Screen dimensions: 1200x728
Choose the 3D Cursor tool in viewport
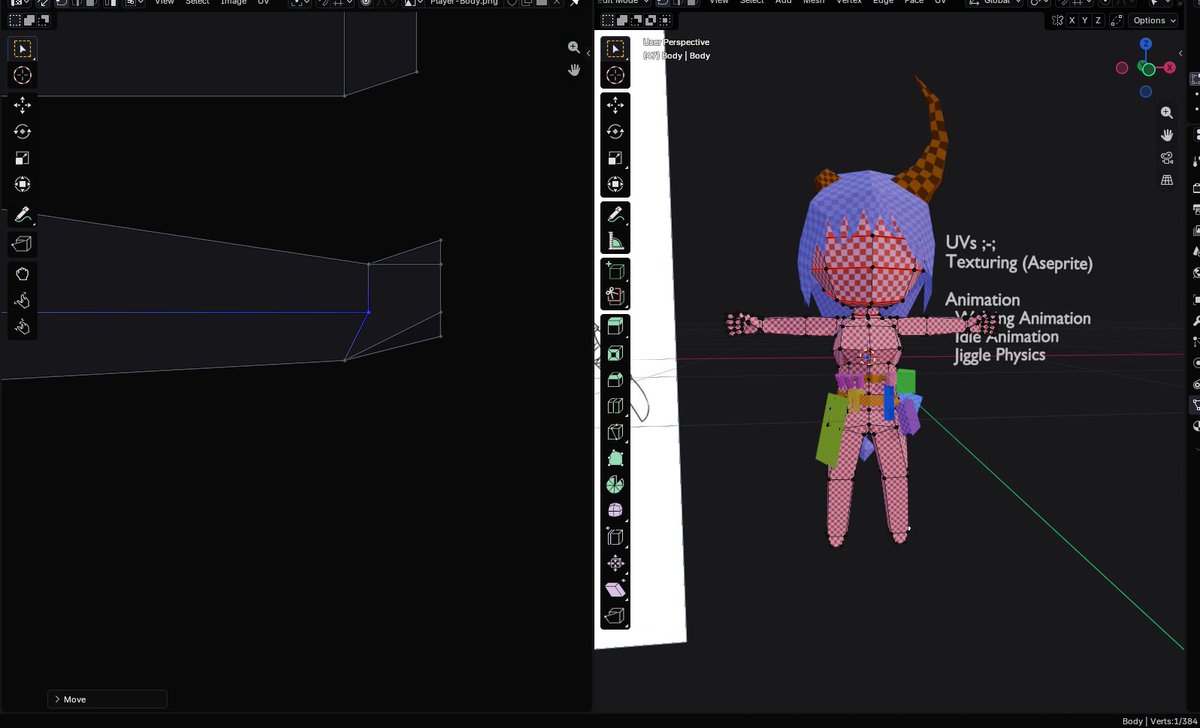(615, 75)
